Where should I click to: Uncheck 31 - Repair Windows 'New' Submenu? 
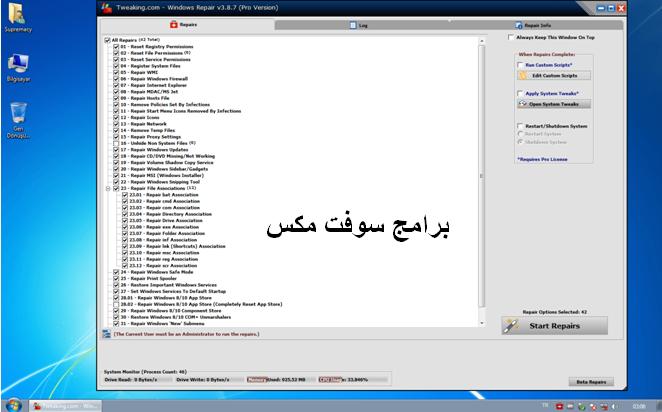click(116, 324)
